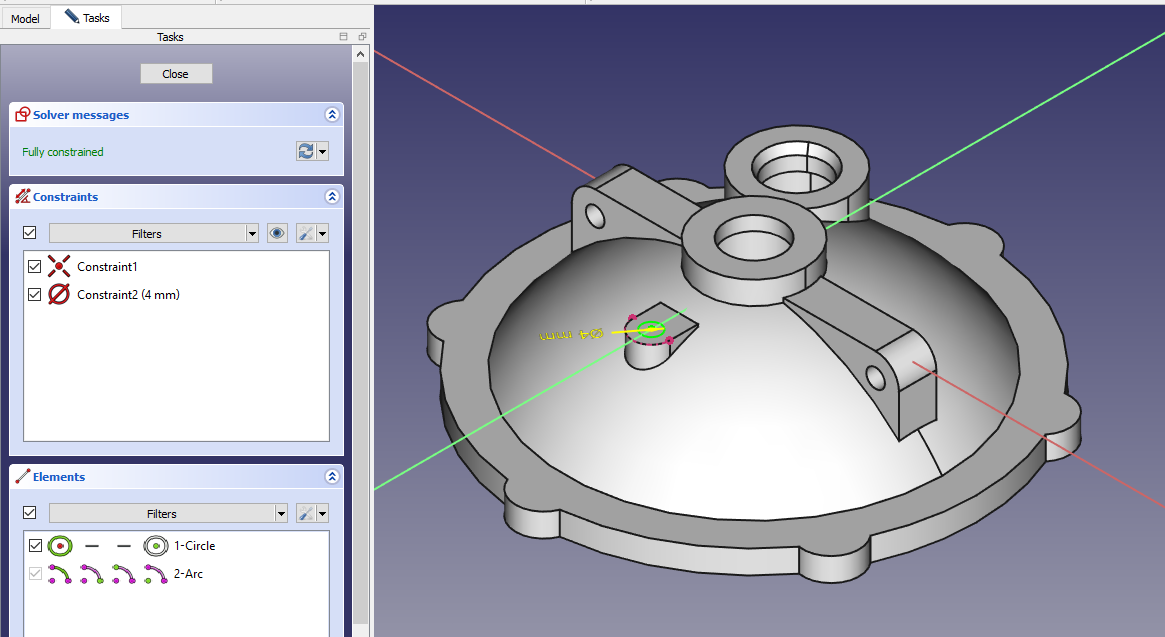Click the Elements settings wrench icon
The image size is (1165, 637).
[307, 513]
